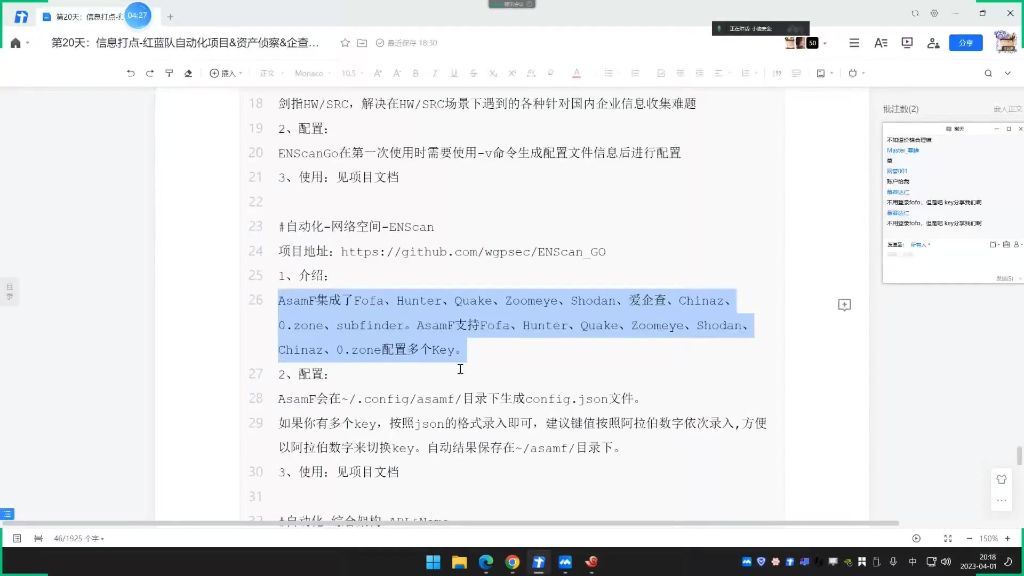The image size is (1024, 576).
Task: Open the 插入 insert menu
Action: [225, 73]
